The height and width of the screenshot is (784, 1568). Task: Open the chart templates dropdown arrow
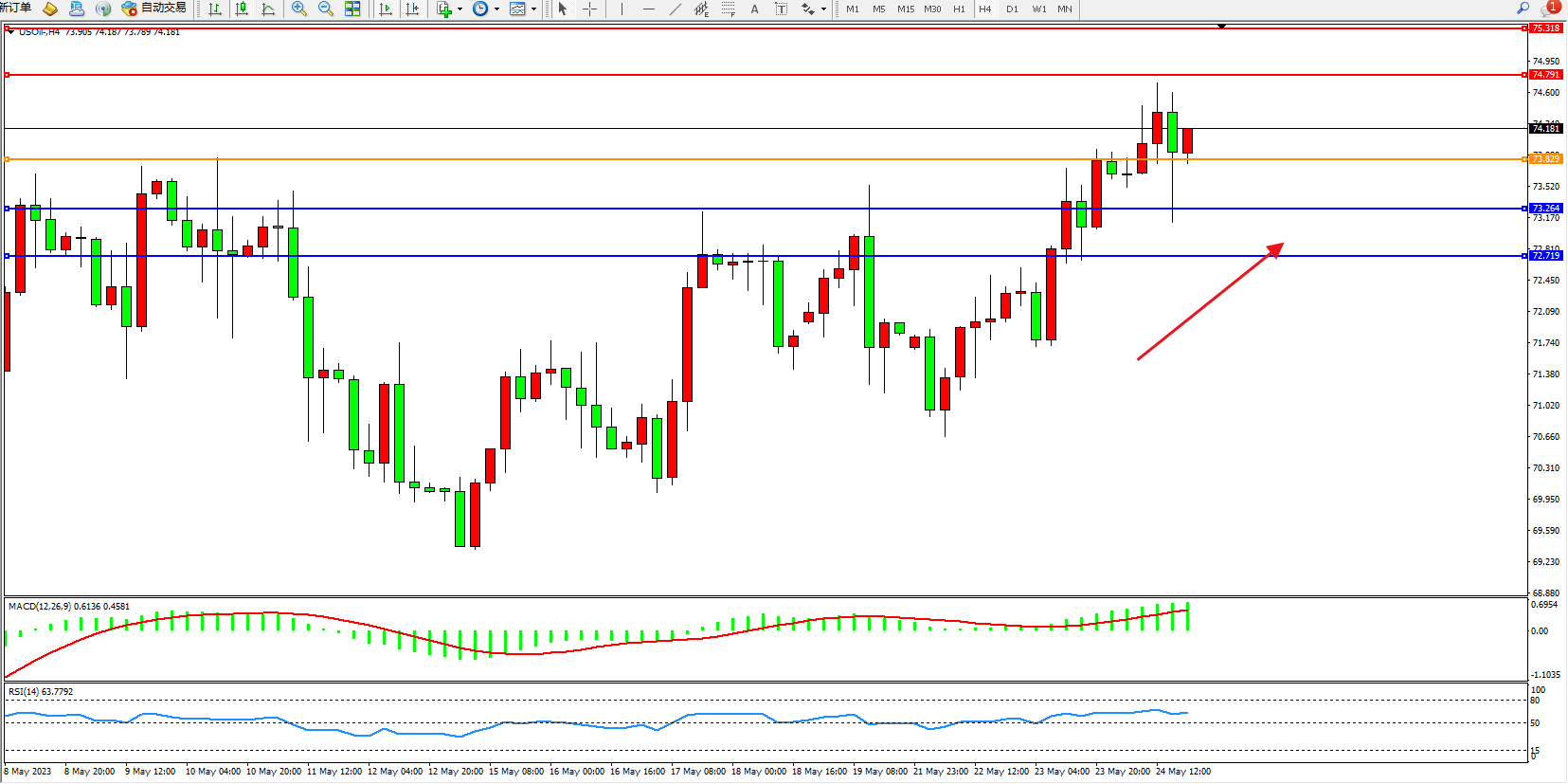(533, 9)
